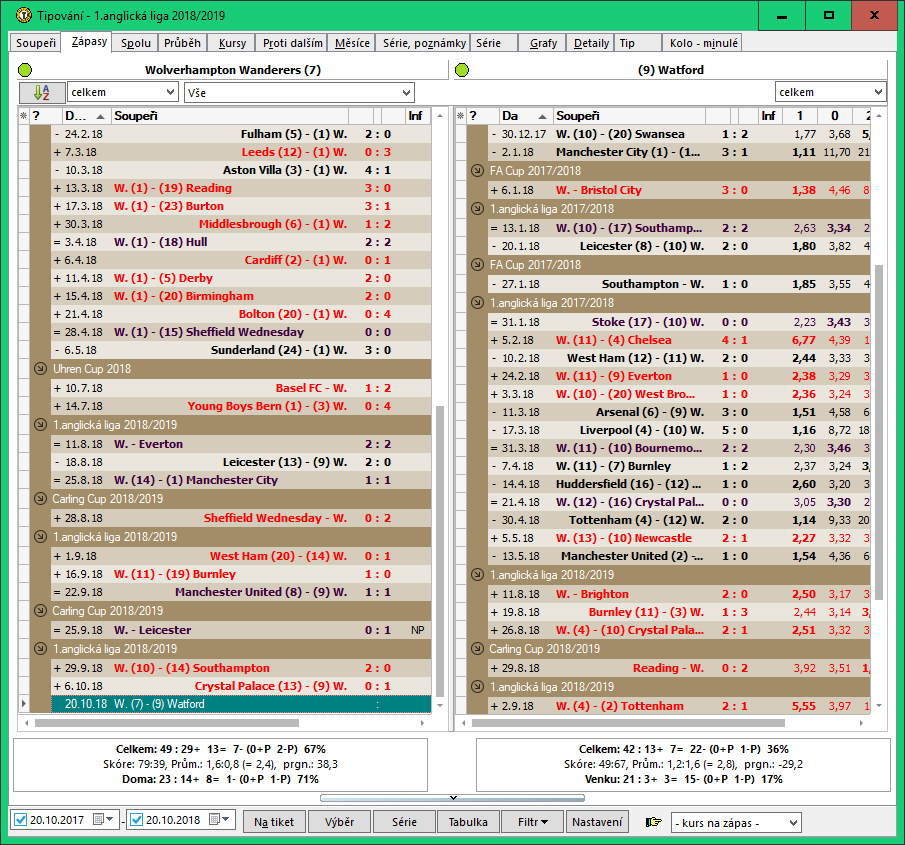Open right celkem dropdown for Watford
The width and height of the screenshot is (905, 845).
coord(830,92)
